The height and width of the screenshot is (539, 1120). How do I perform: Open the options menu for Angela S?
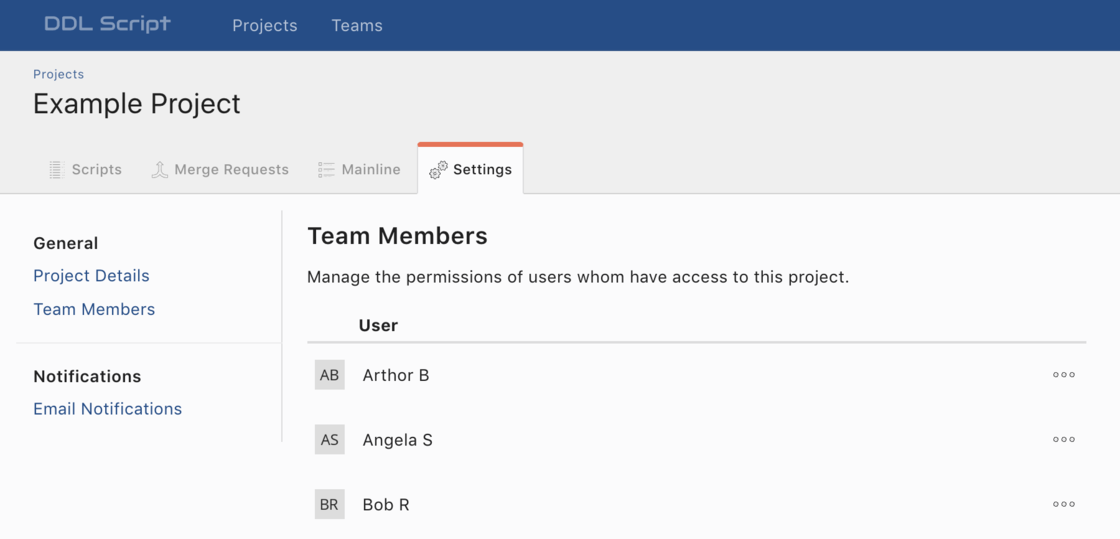coord(1064,439)
